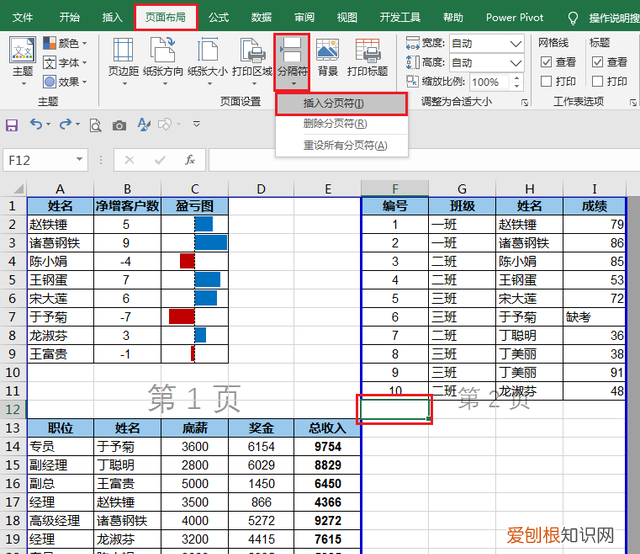Click the camera icon in quick access toolbar
The image size is (640, 554).
[x=119, y=125]
